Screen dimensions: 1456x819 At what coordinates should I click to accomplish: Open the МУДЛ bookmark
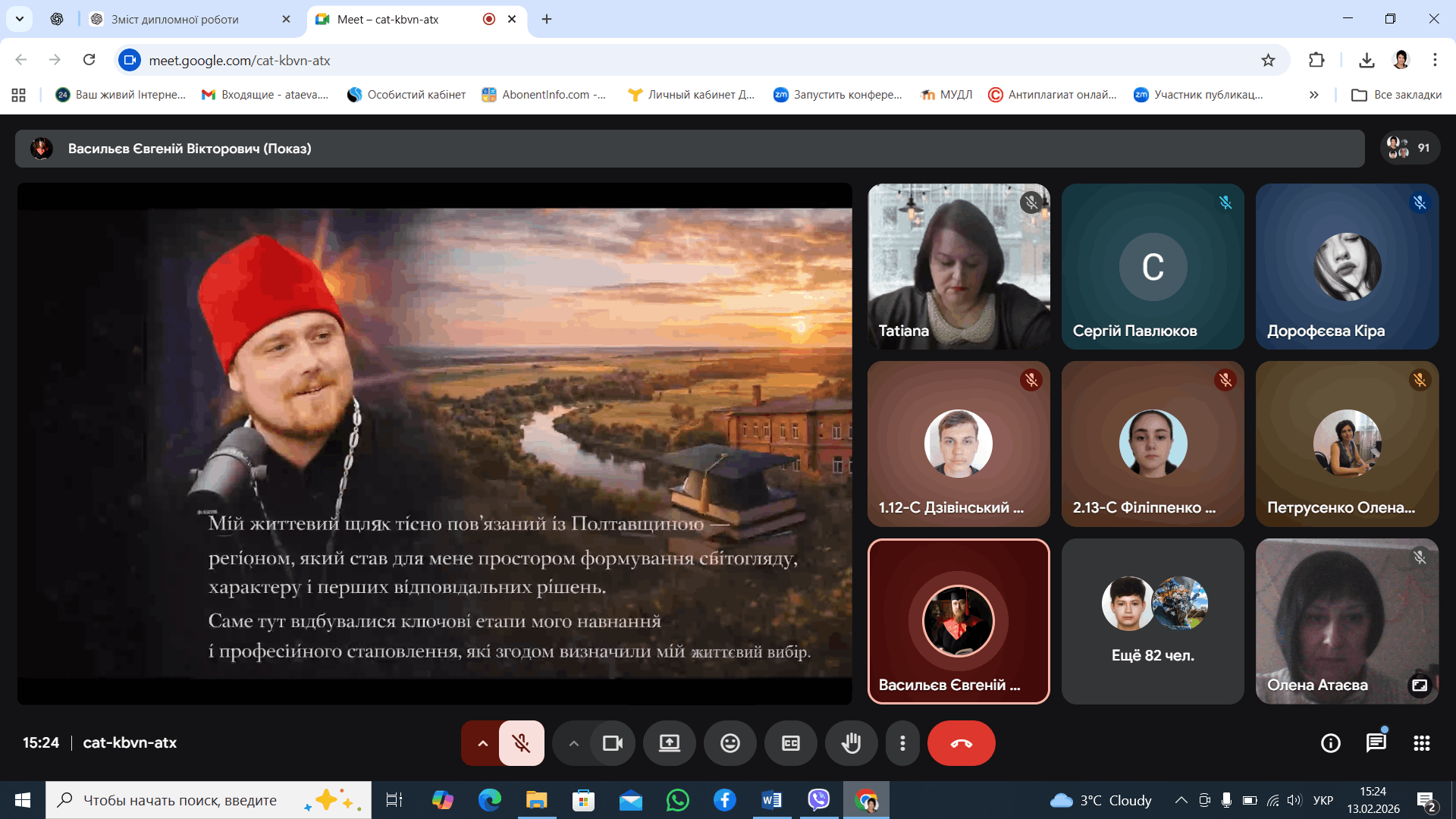coord(946,95)
